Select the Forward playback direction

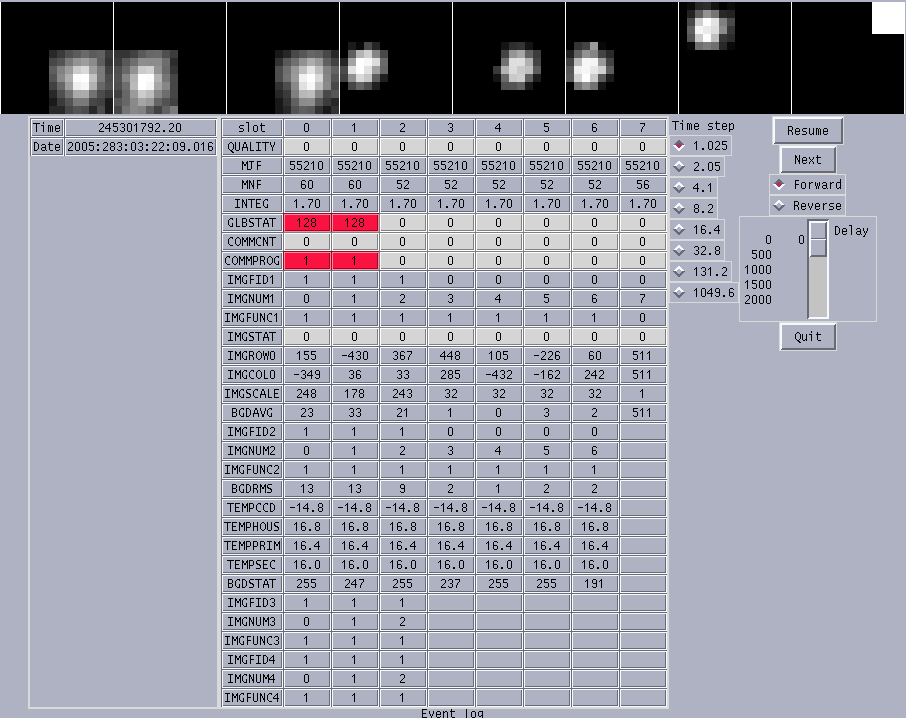click(807, 185)
